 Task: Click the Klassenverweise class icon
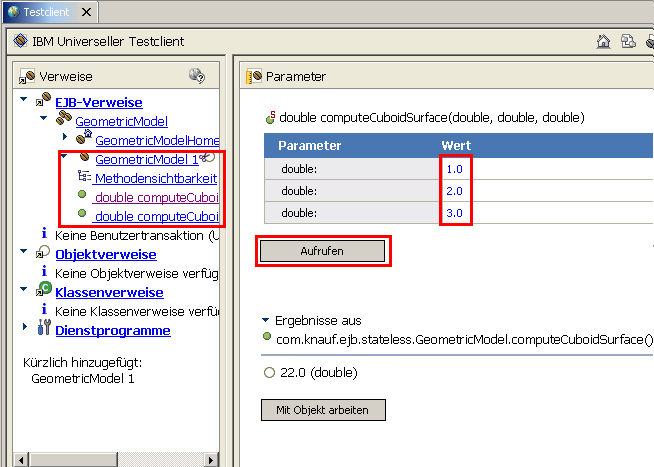click(x=43, y=290)
